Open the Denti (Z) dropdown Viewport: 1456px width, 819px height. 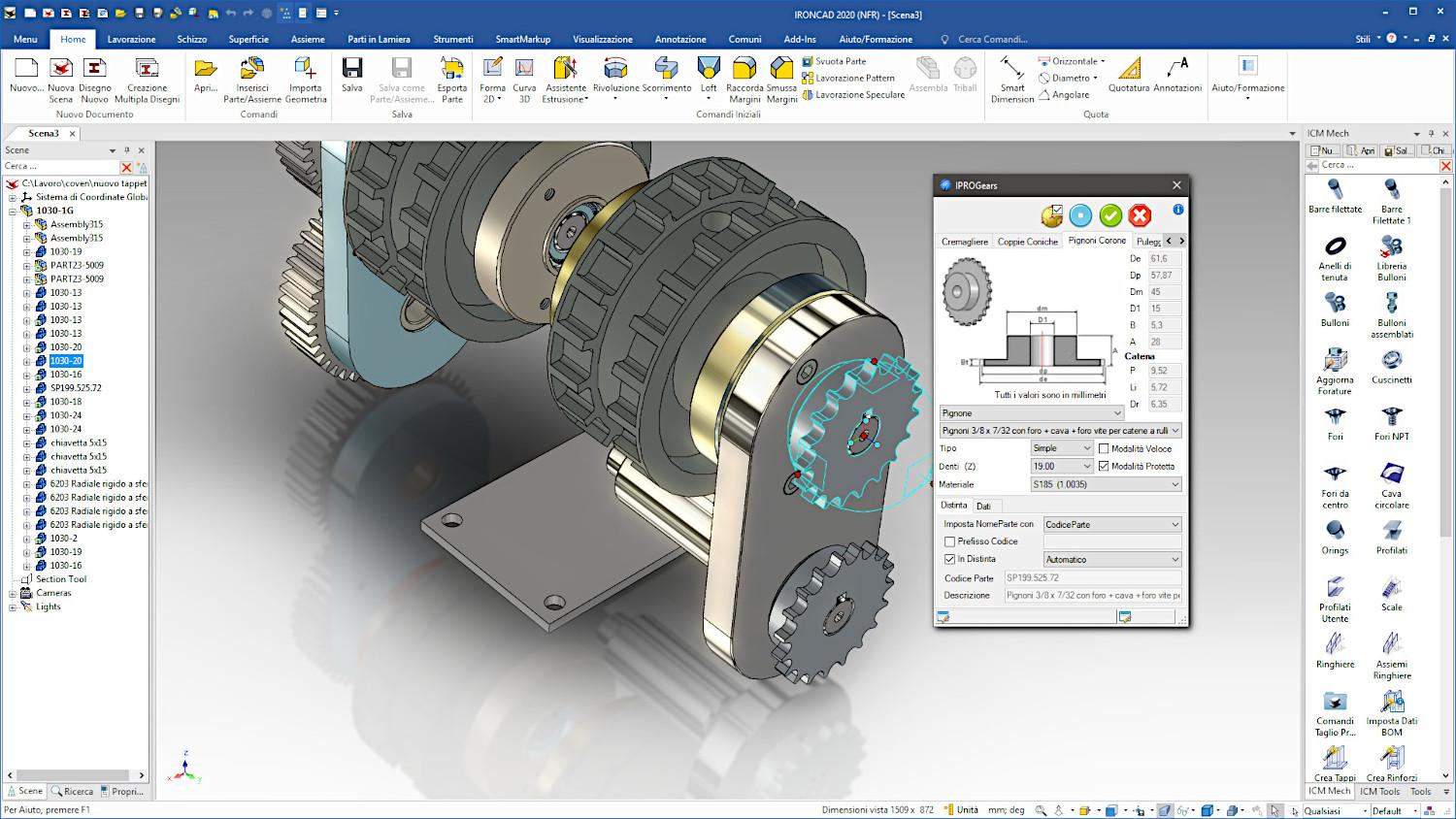pos(1062,466)
